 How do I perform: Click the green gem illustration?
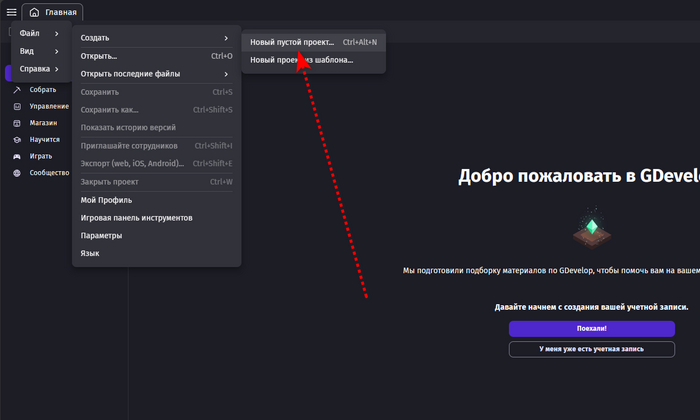point(592,228)
